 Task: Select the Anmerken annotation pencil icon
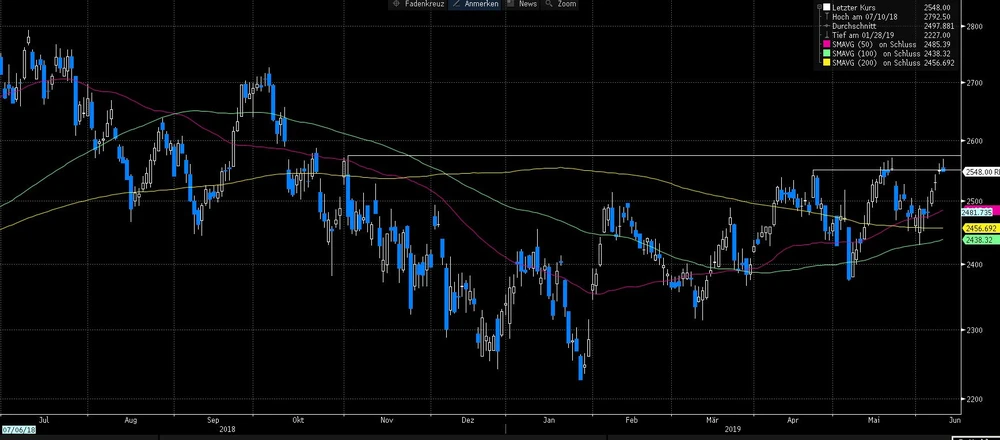(x=457, y=5)
